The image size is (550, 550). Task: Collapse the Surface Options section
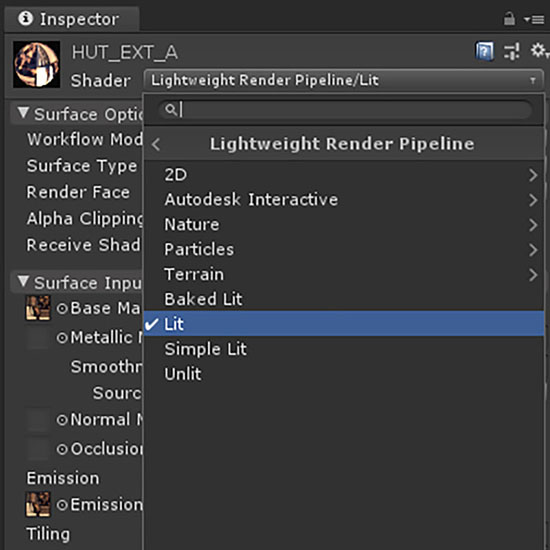click(23, 113)
